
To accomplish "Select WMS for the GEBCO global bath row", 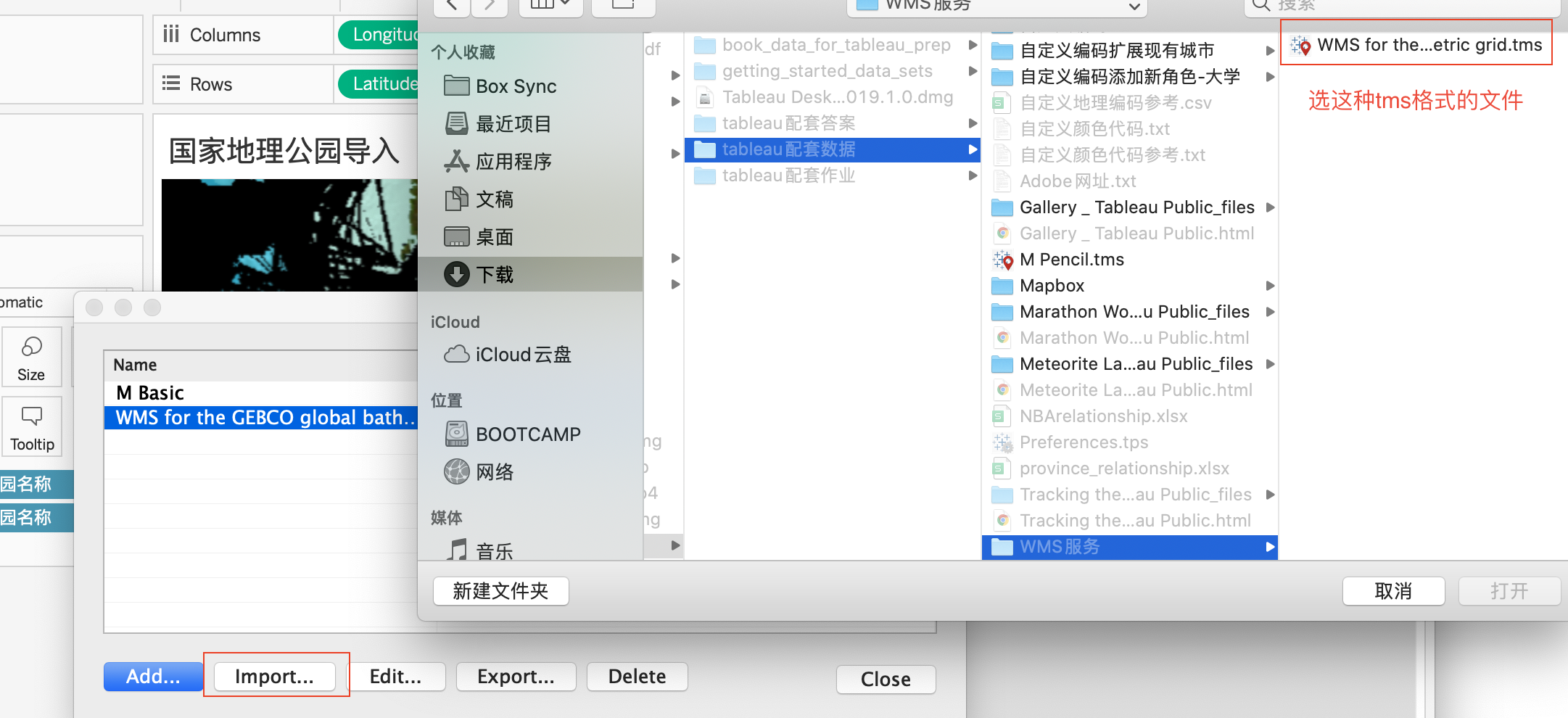I will pos(261,418).
